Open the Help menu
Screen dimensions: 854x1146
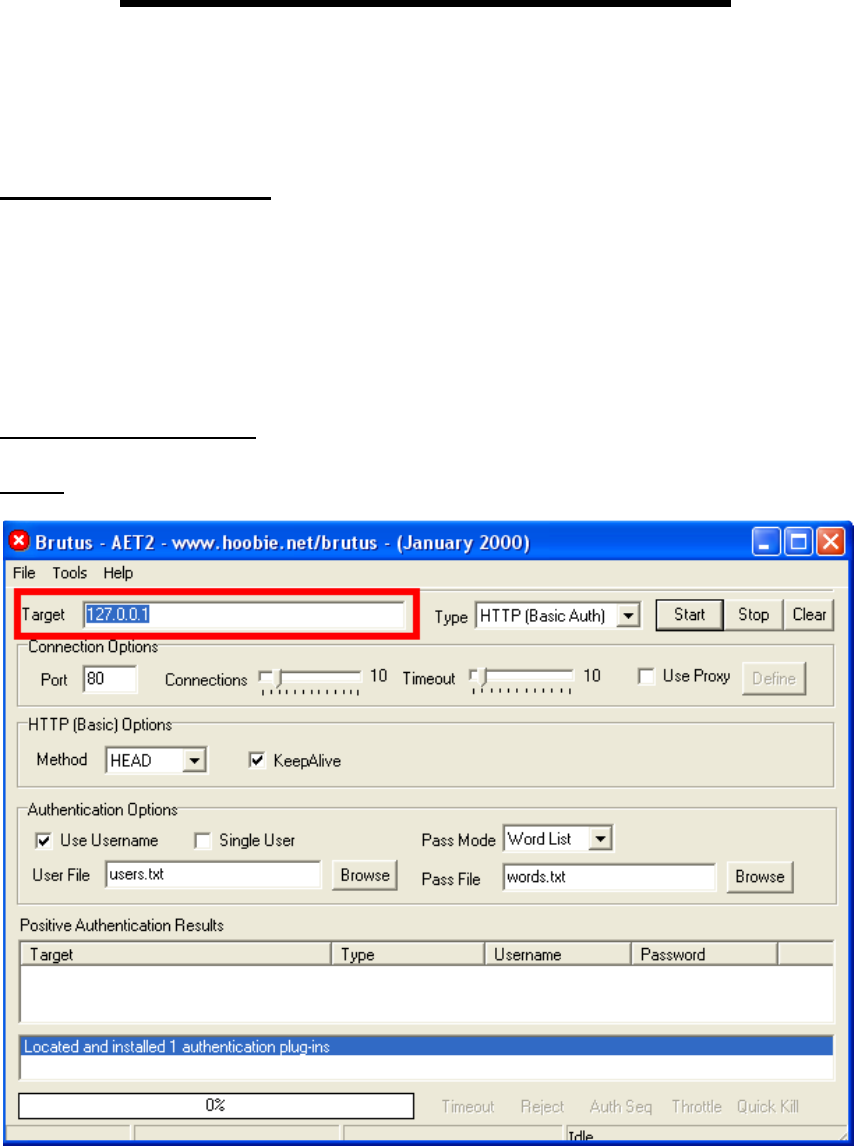coord(118,573)
